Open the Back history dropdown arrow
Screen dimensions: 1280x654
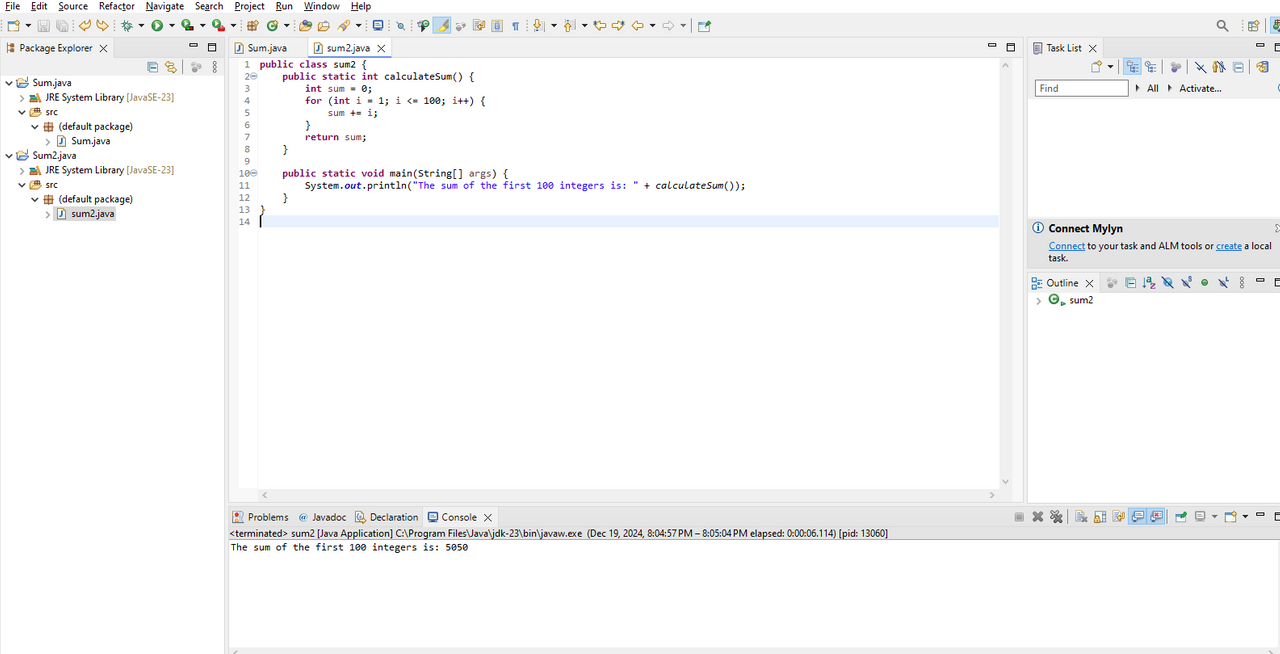pyautogui.click(x=652, y=26)
